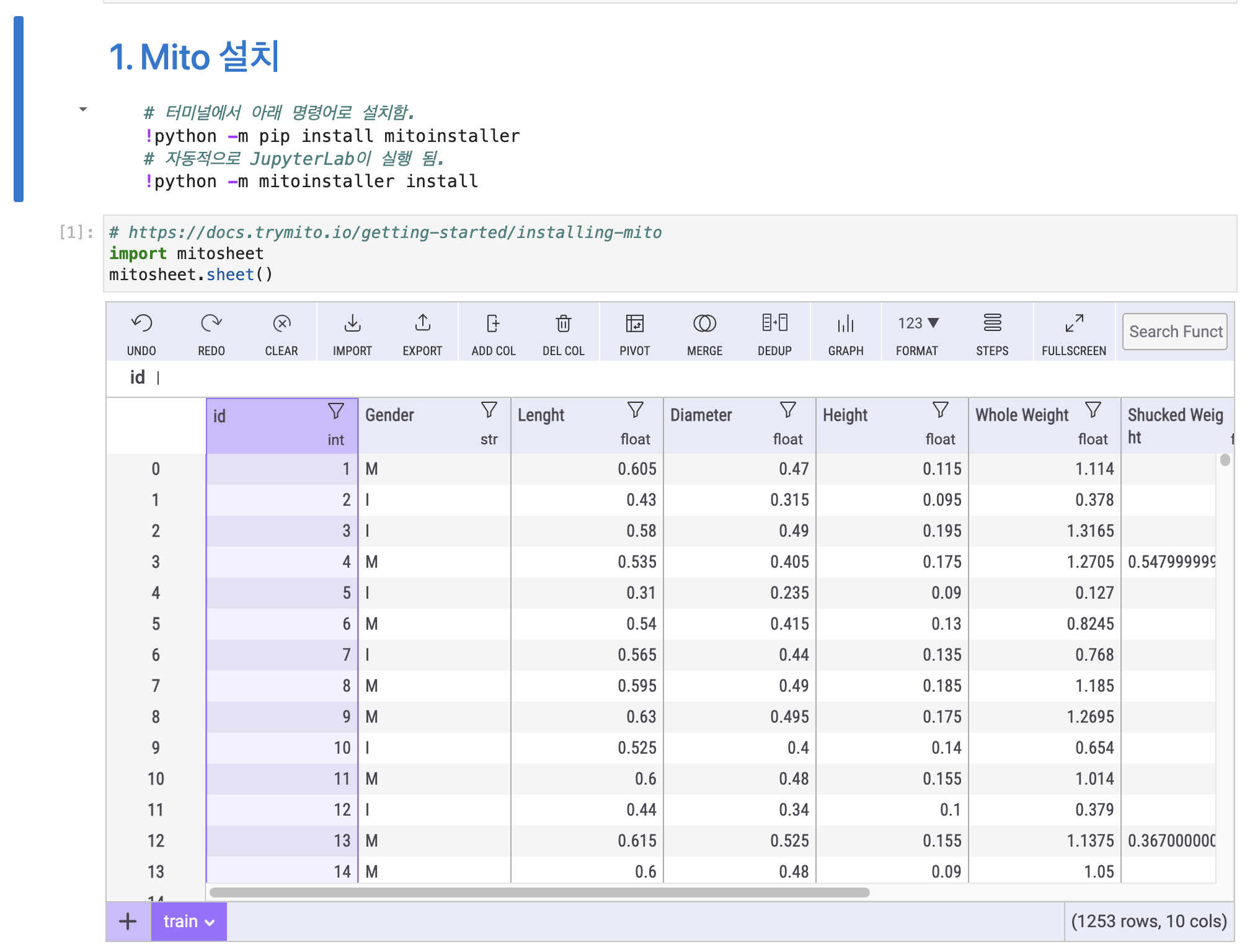The height and width of the screenshot is (952, 1255).
Task: Click the Export upload icon
Action: [422, 324]
